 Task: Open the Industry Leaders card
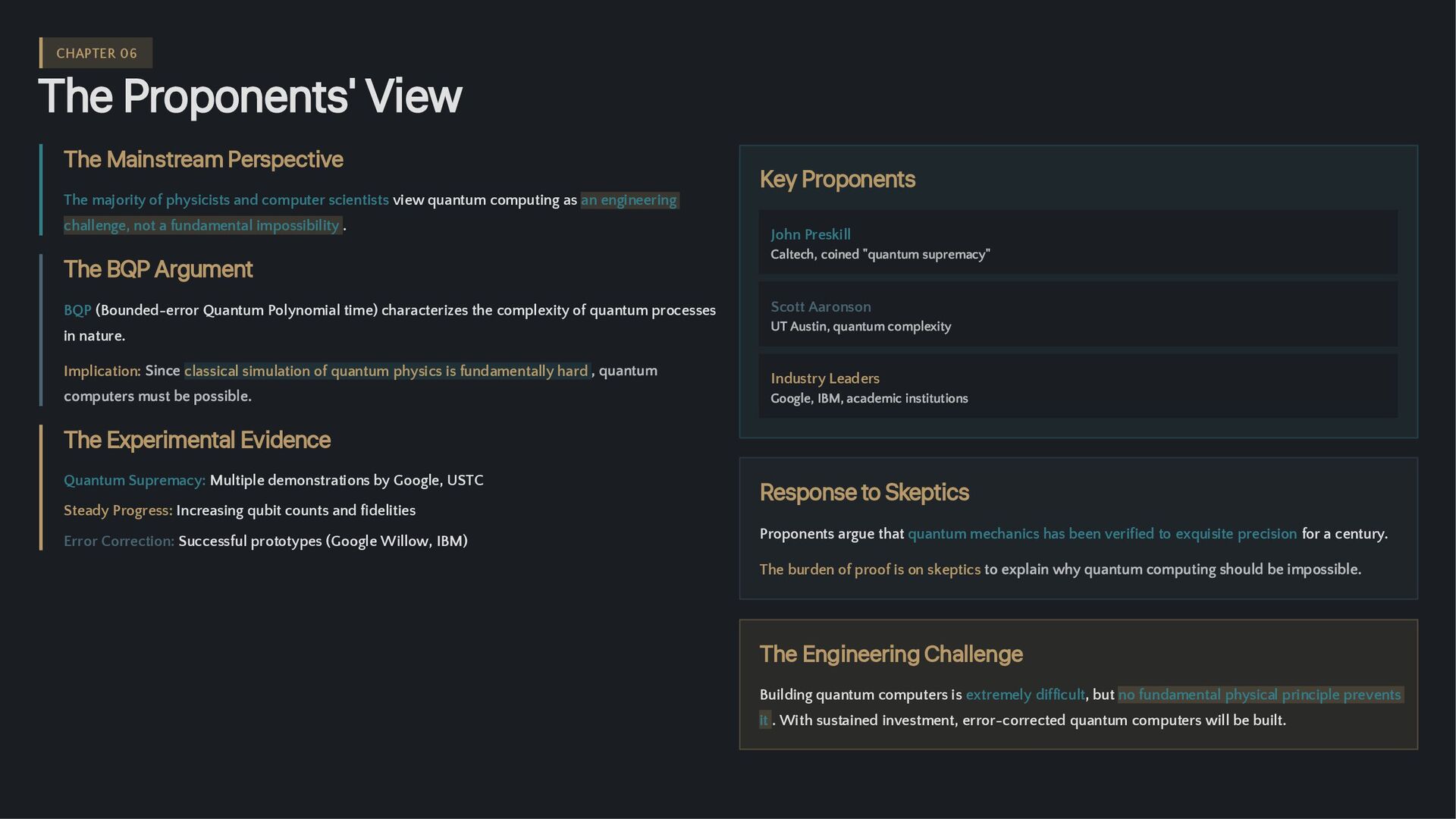(x=1078, y=387)
